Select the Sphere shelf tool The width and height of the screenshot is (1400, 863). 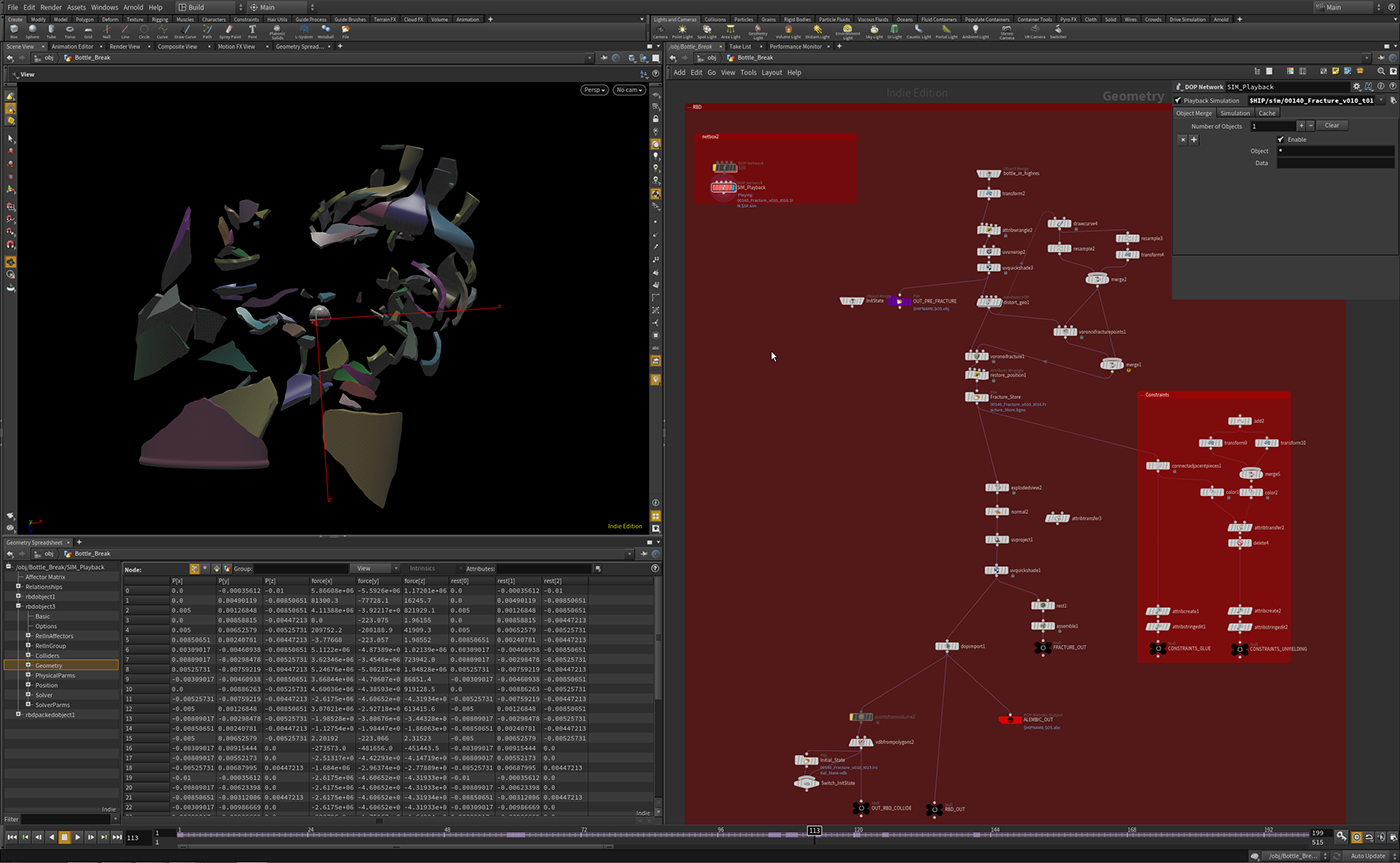32,31
